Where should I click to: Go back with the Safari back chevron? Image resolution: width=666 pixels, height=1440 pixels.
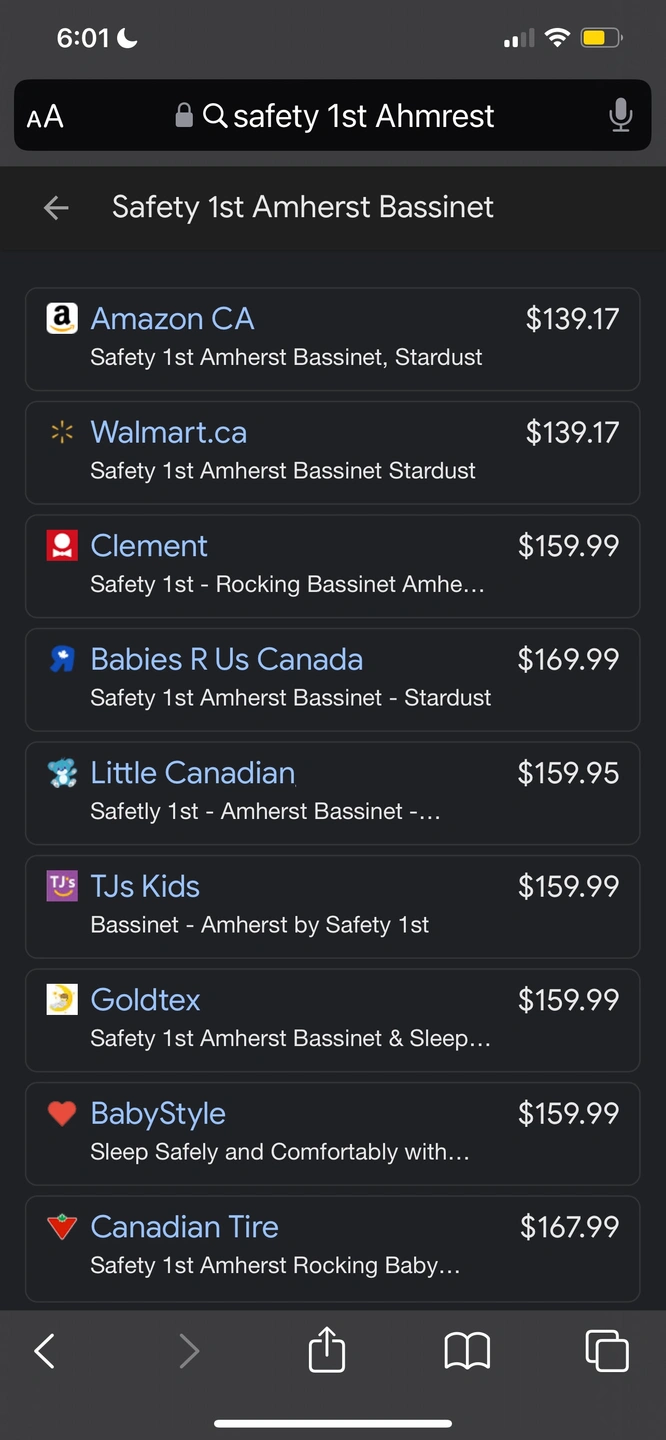tap(45, 1352)
